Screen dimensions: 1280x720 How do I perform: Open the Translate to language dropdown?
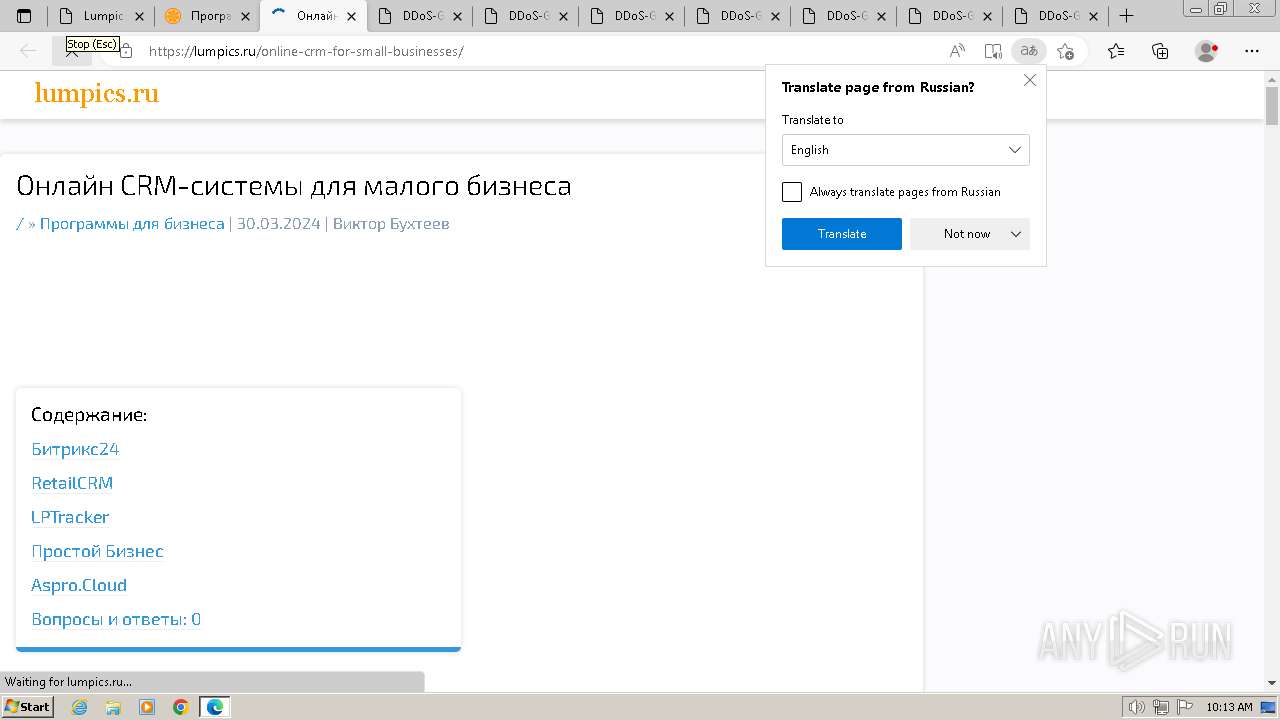(905, 150)
